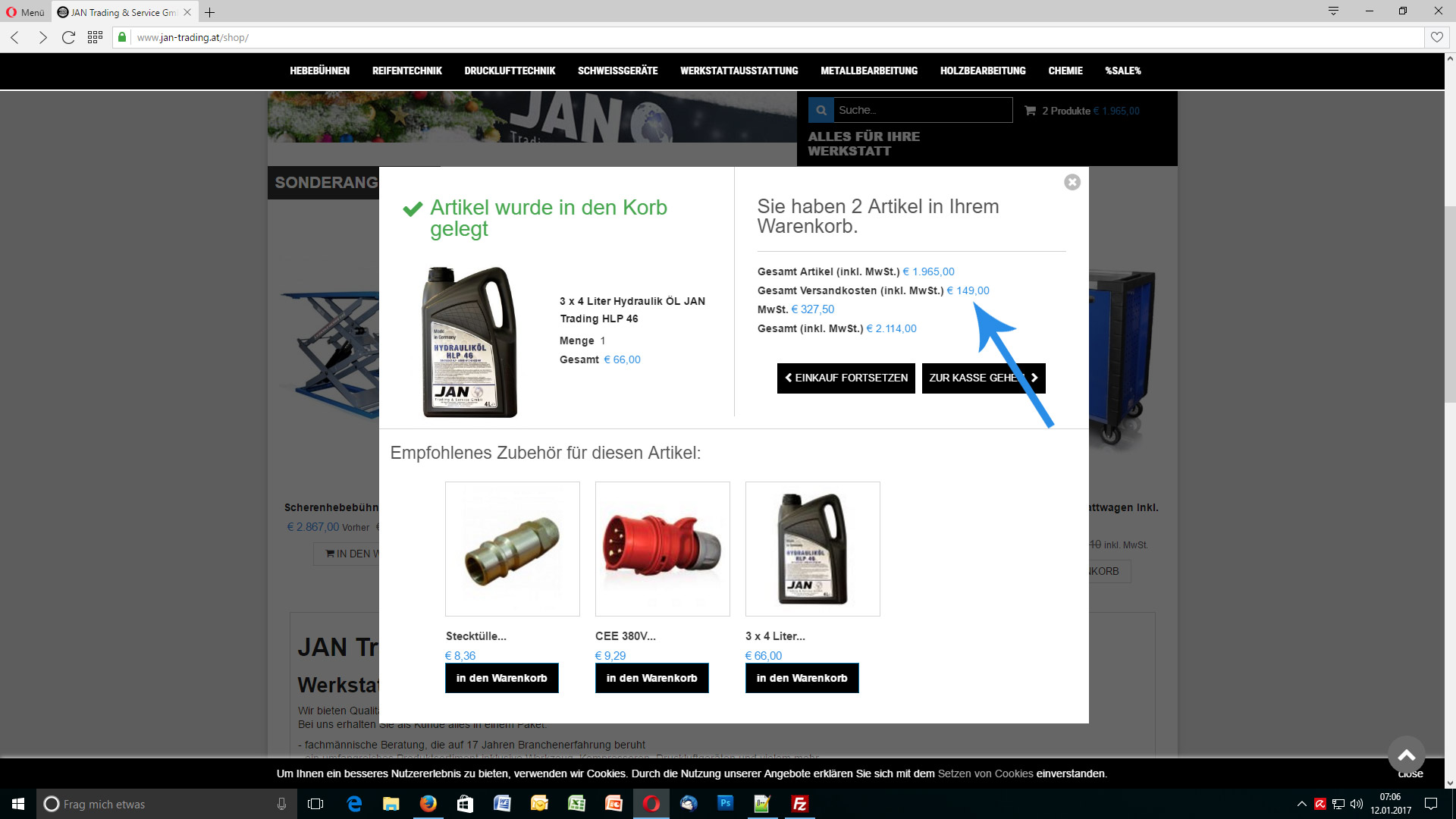Image resolution: width=1456 pixels, height=819 pixels.
Task: Reload the page with refresh icon
Action: (x=68, y=37)
